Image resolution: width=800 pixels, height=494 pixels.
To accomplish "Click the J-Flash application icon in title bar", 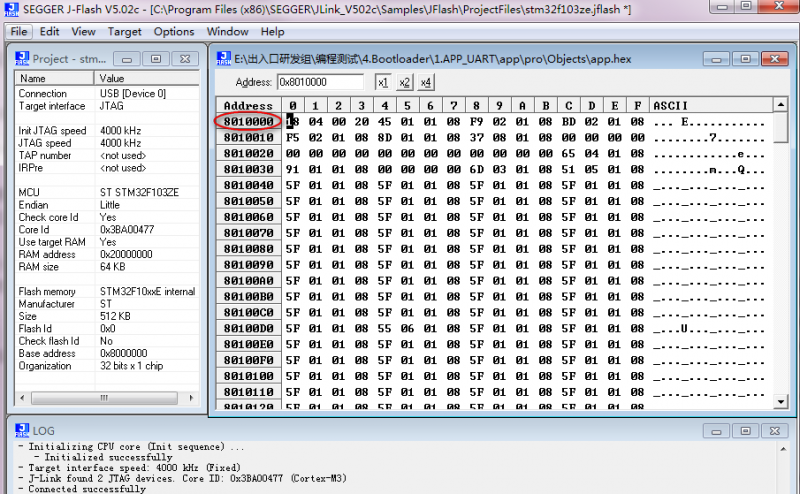I will tap(11, 9).
